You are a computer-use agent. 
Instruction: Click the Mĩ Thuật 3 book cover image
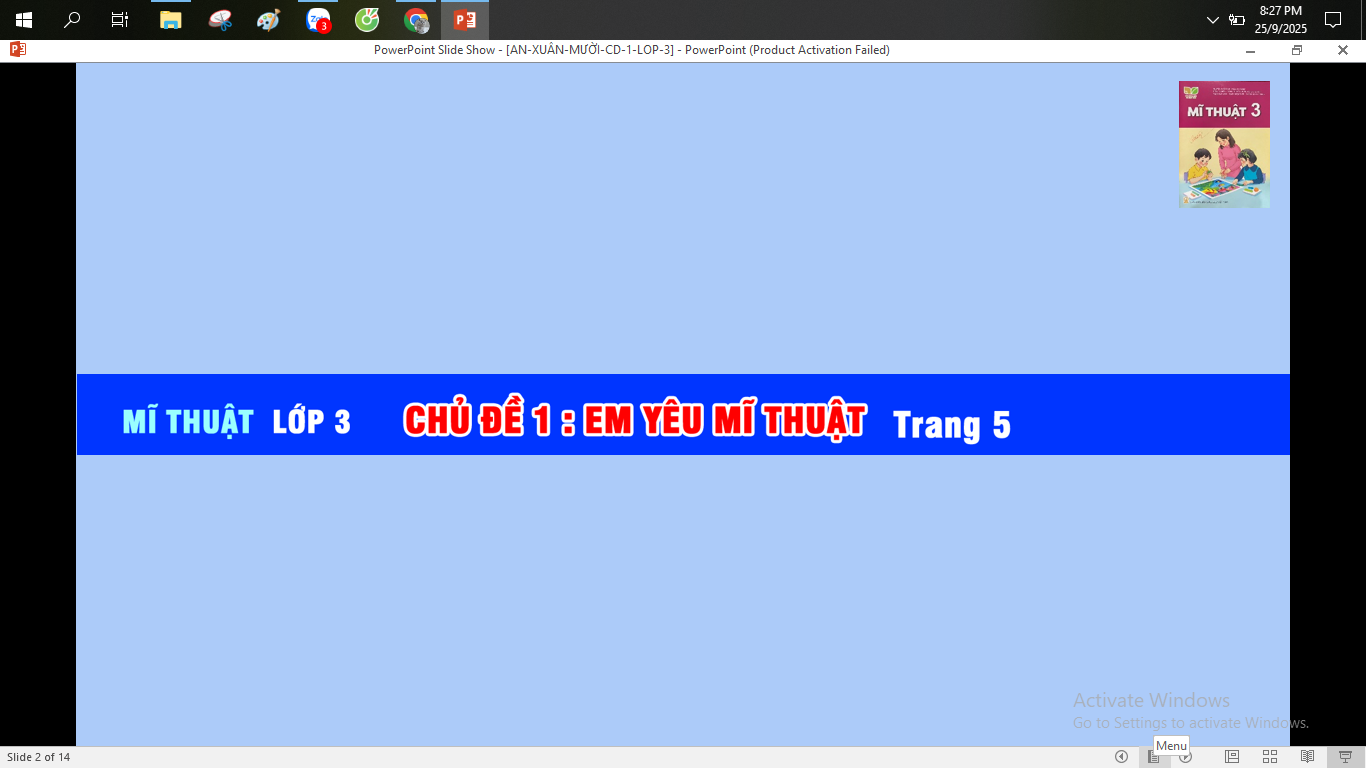point(1224,145)
